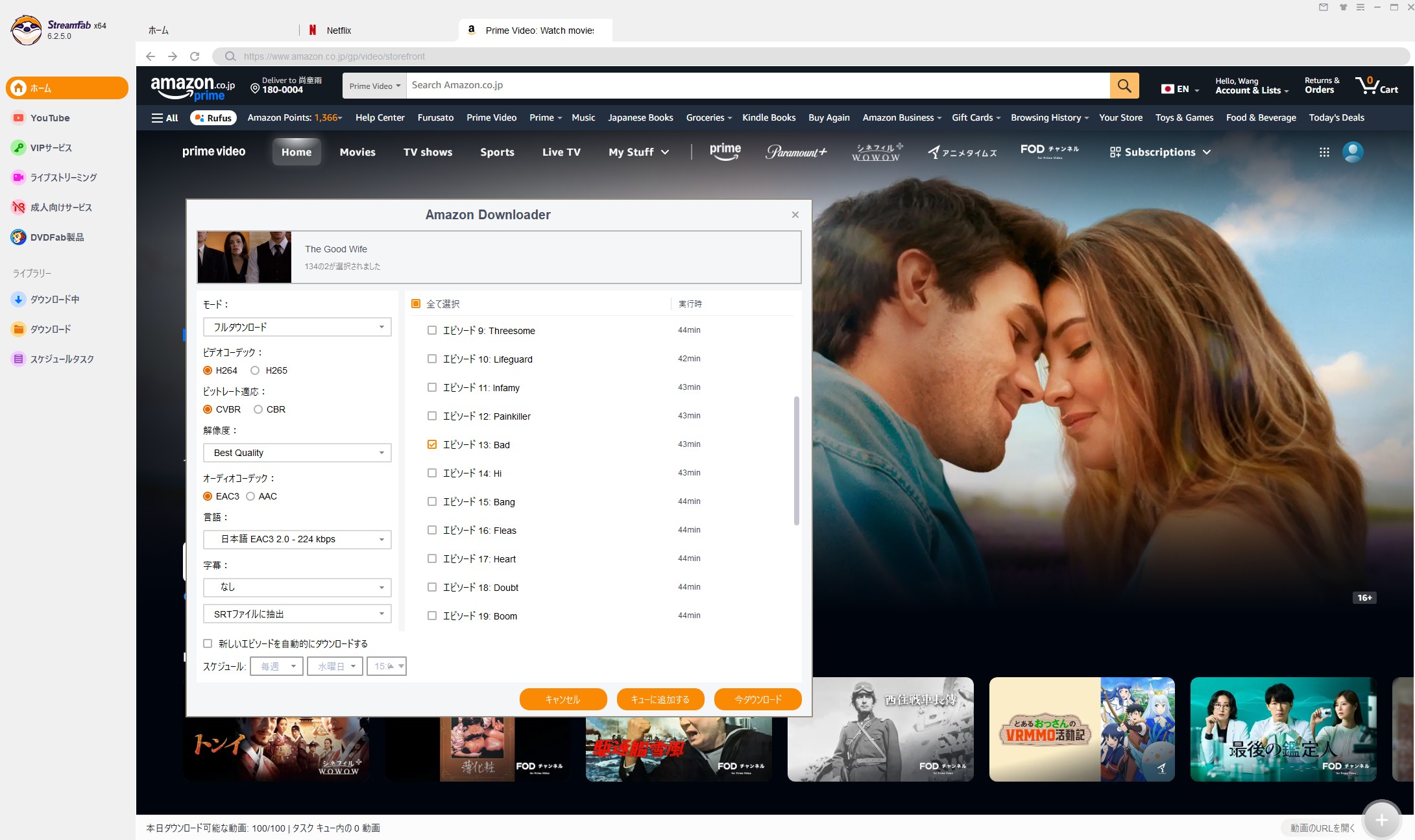This screenshot has height=840, width=1415.
Task: Open the TV shows section
Action: tap(428, 152)
